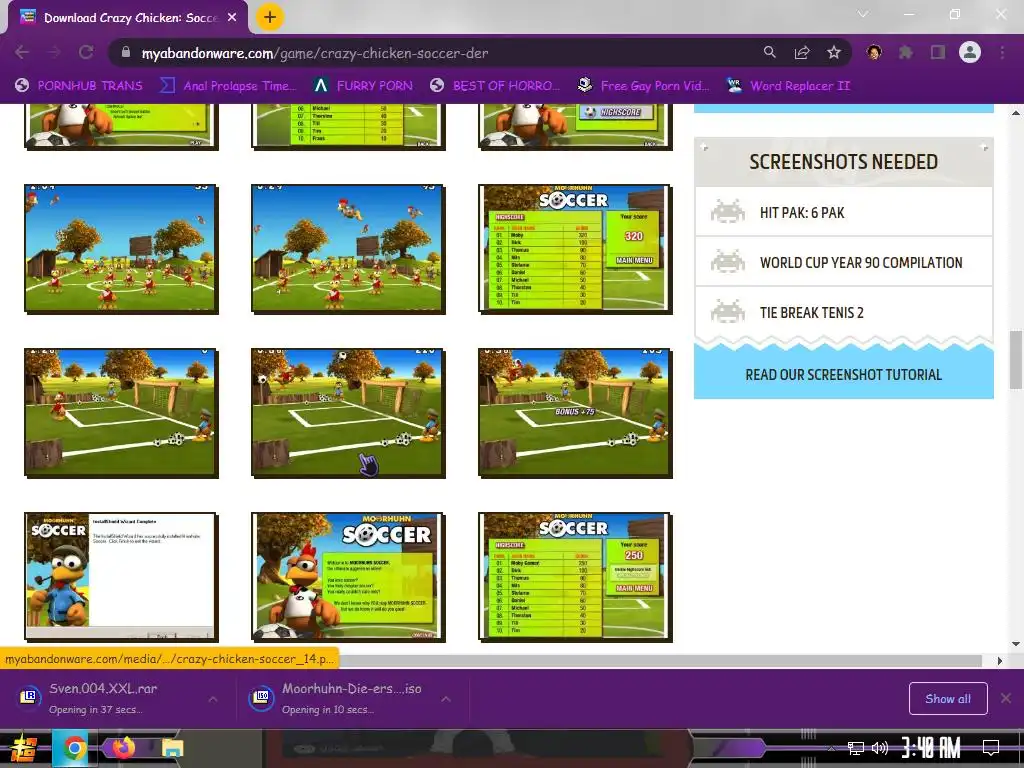Click the tab search chevron in title bar

[x=863, y=14]
